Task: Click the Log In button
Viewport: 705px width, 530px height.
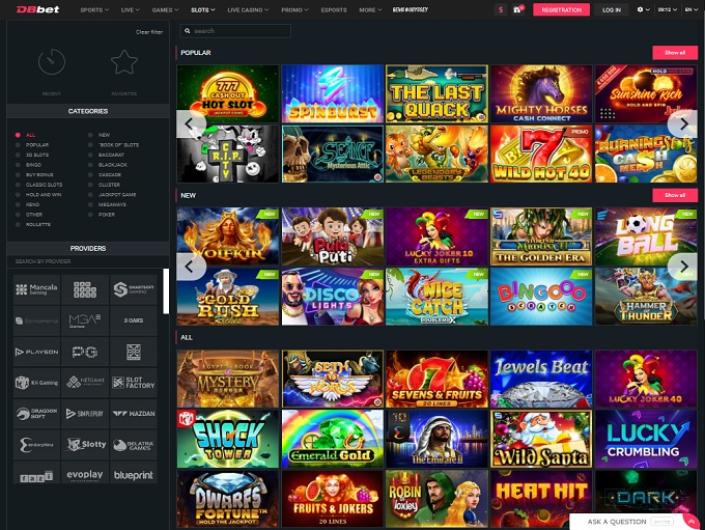Action: point(611,10)
